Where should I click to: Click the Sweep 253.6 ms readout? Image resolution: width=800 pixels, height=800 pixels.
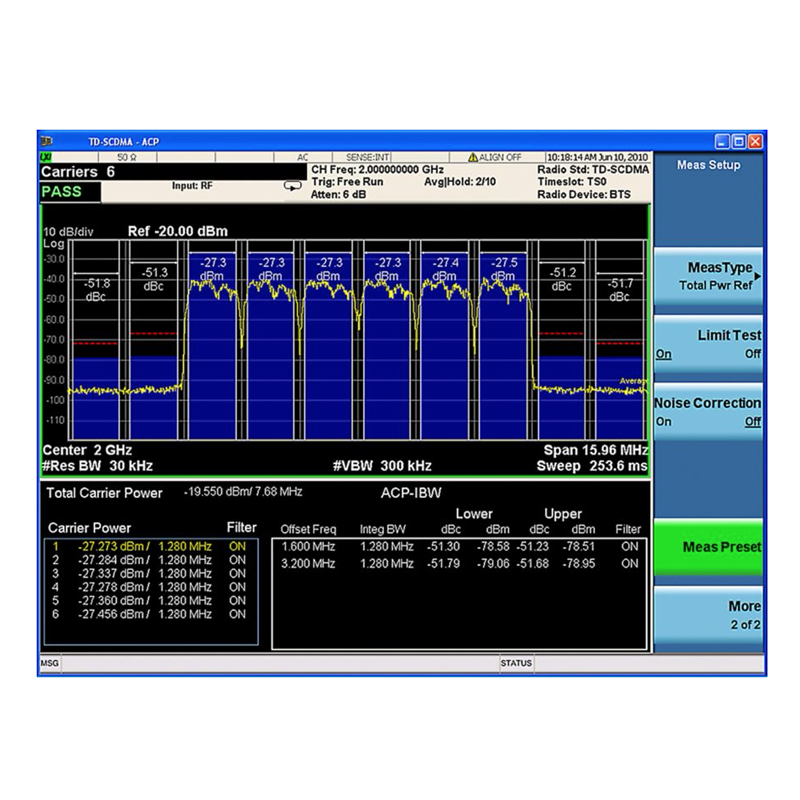(x=592, y=466)
